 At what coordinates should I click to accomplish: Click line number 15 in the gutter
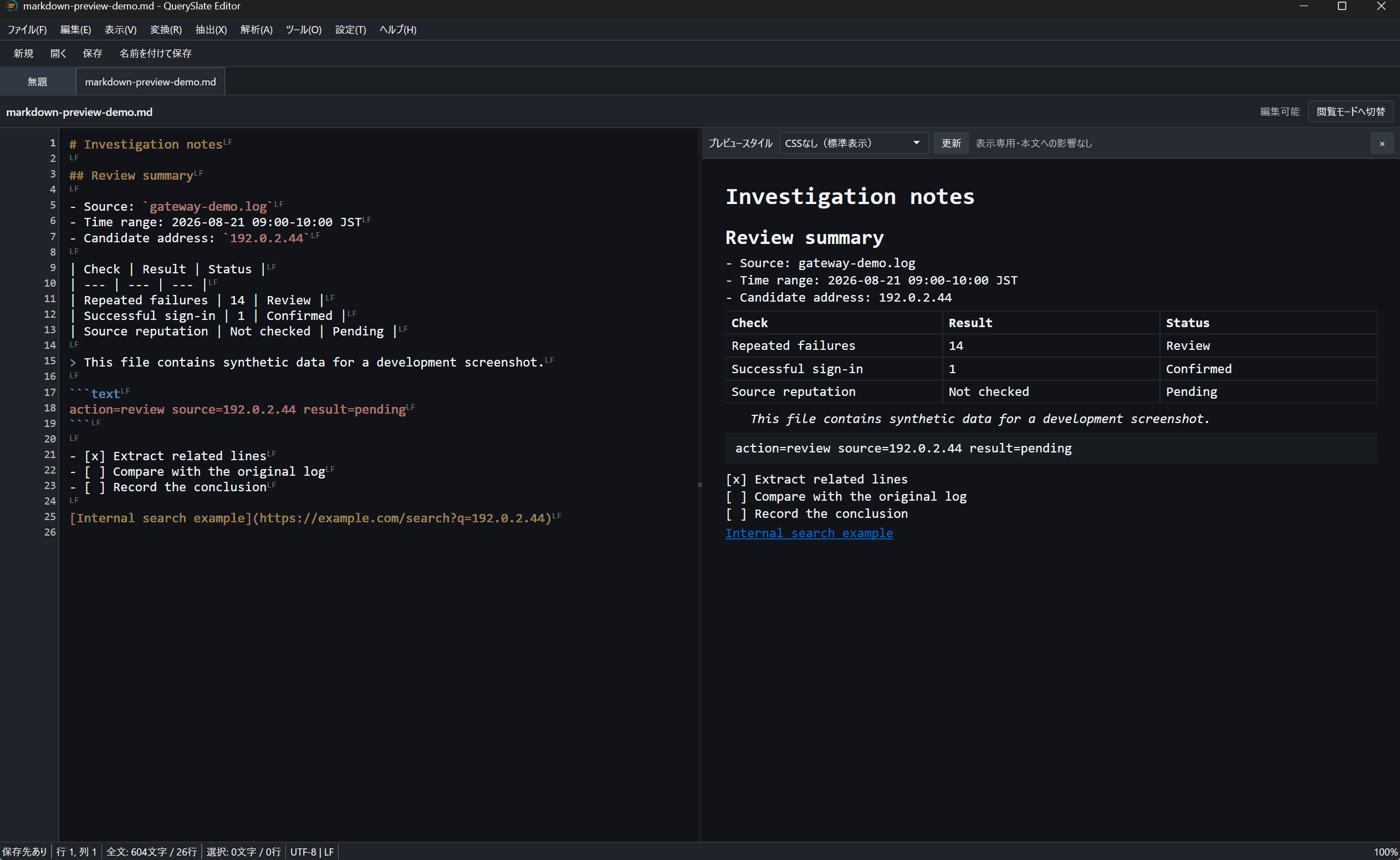pyautogui.click(x=50, y=361)
